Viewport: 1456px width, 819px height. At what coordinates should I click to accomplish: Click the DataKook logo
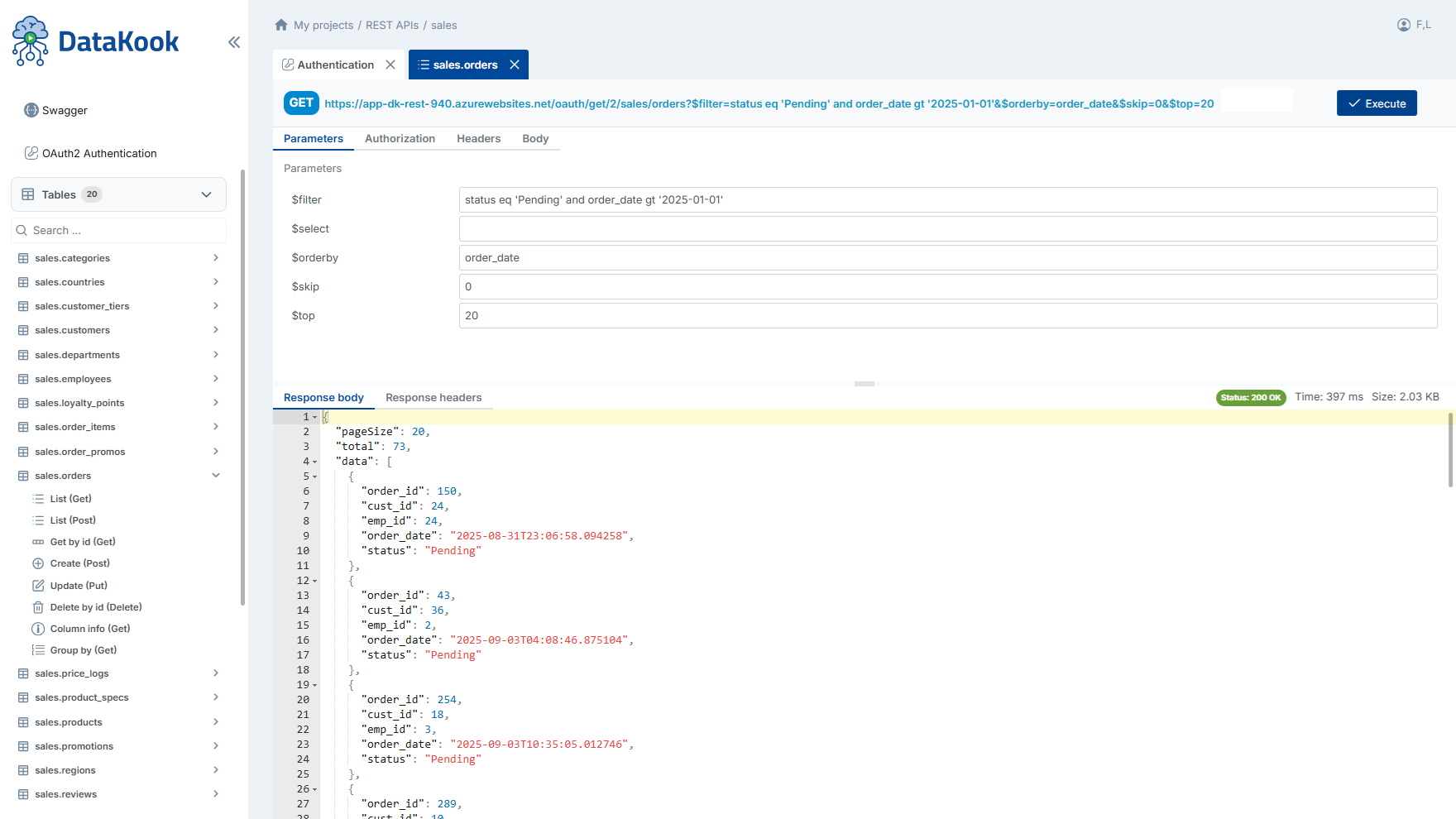tap(95, 41)
